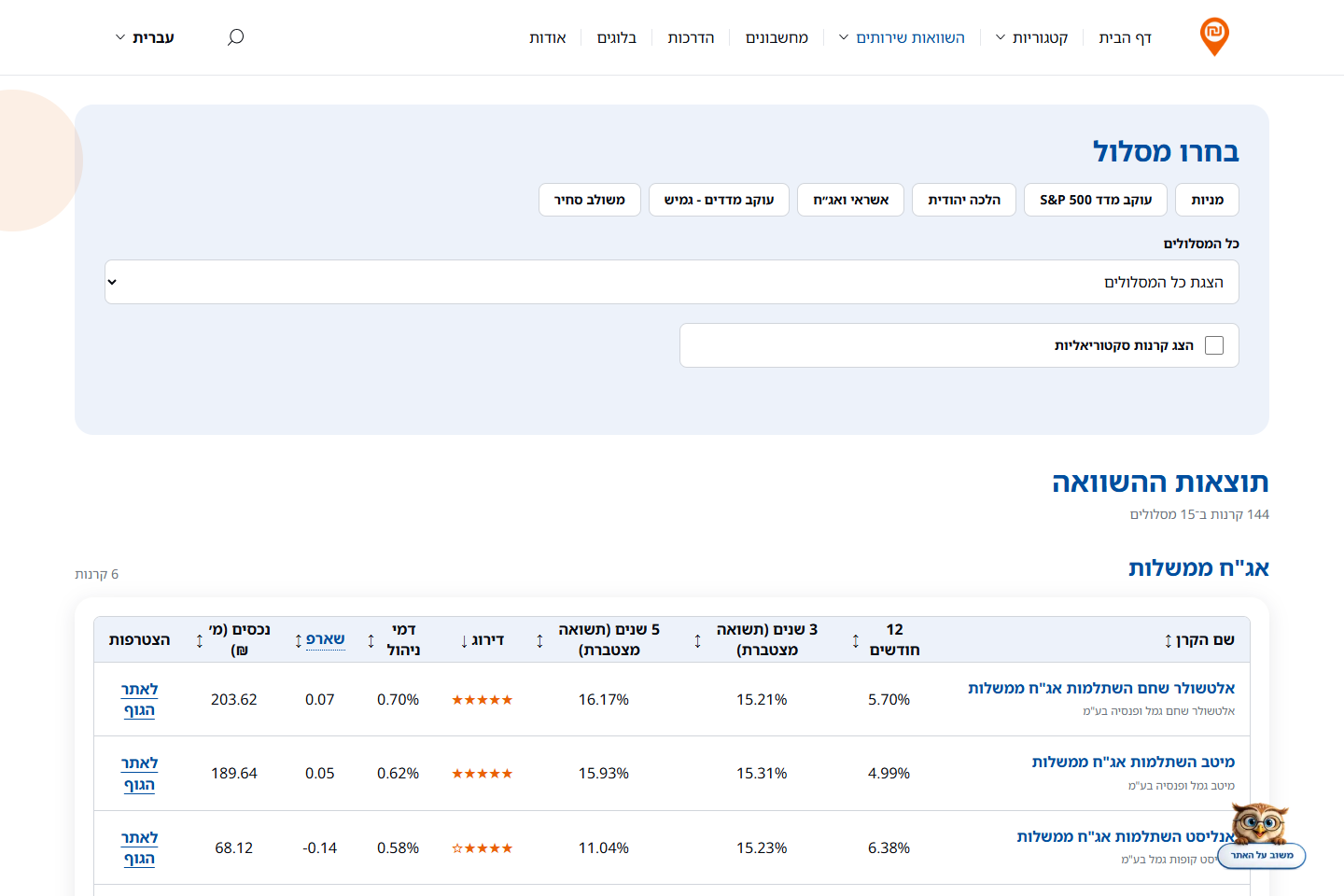Select the משולב סחיר track chip

(x=590, y=200)
